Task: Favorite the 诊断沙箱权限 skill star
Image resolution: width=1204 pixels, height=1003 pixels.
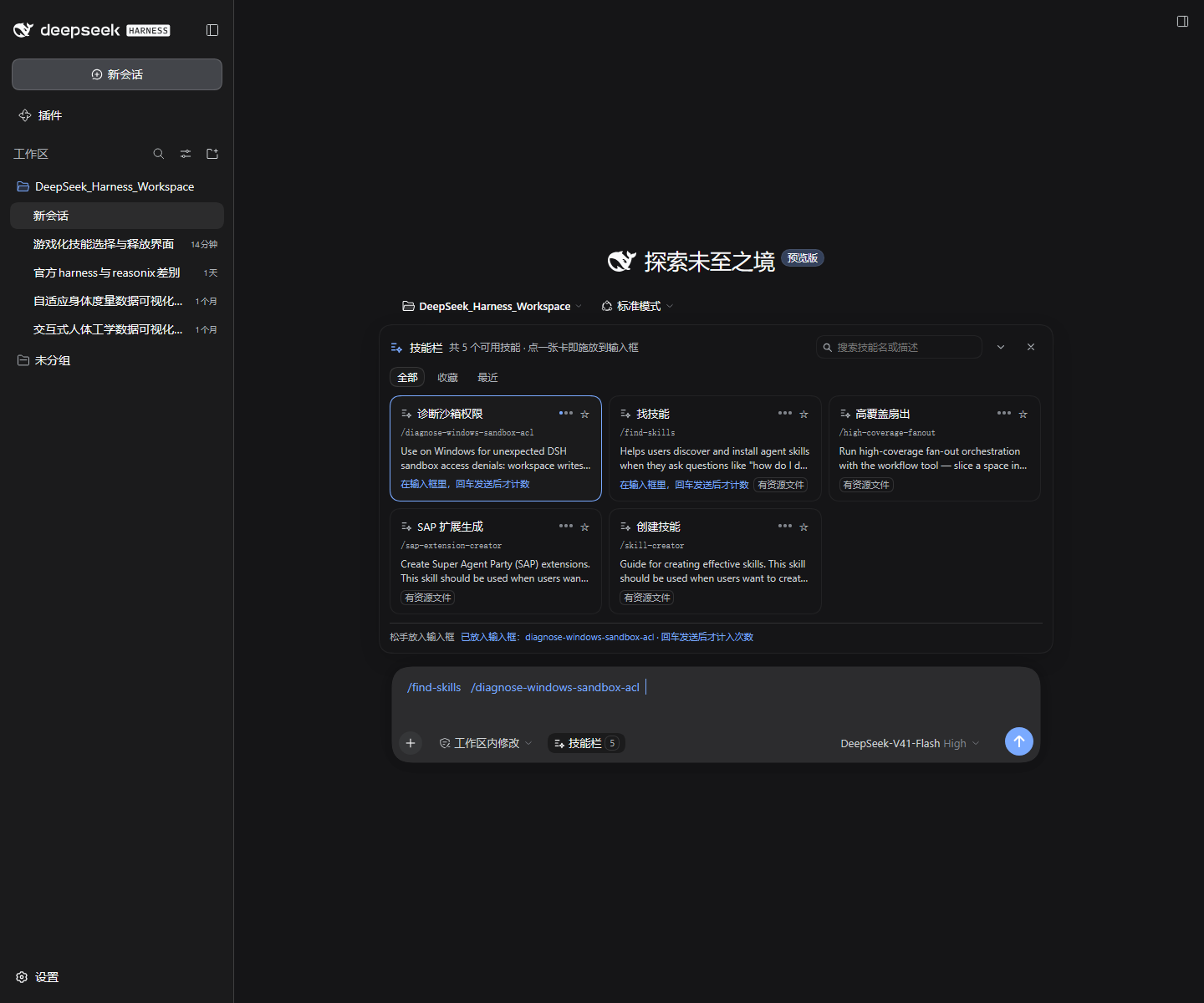Action: tap(585, 414)
